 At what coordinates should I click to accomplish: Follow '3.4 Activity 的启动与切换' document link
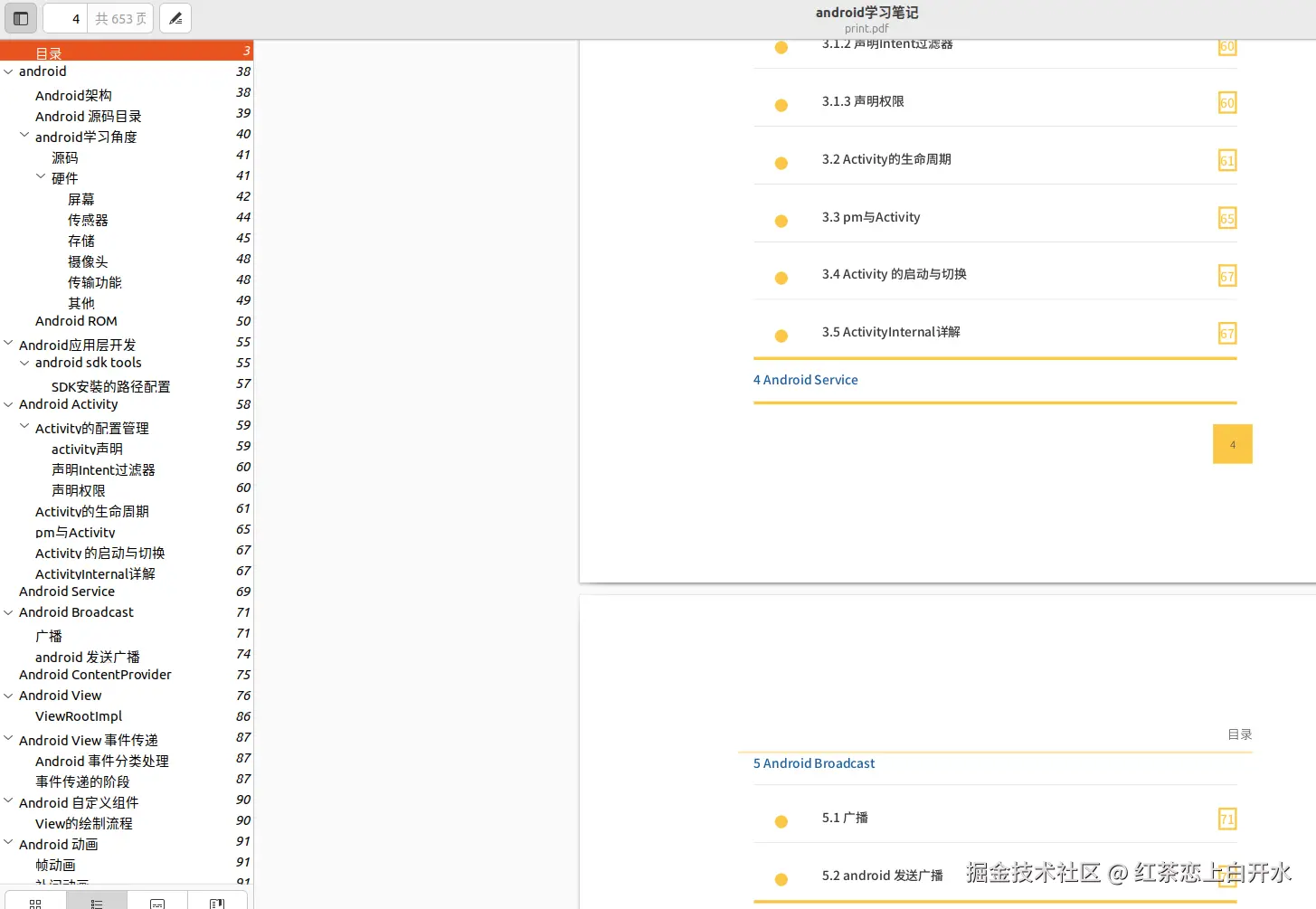pyautogui.click(x=895, y=274)
